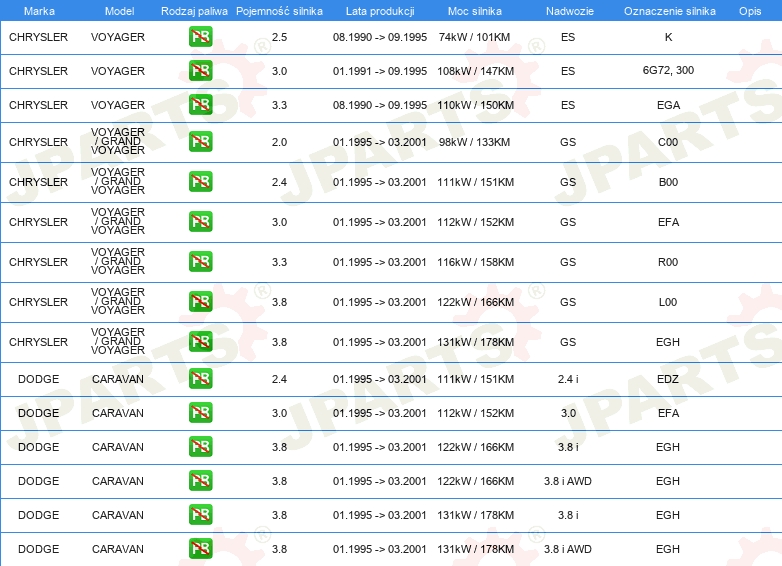This screenshot has width=782, height=566.
Task: Select body cell '3.0' in Dodge EFA row
Action: point(568,413)
